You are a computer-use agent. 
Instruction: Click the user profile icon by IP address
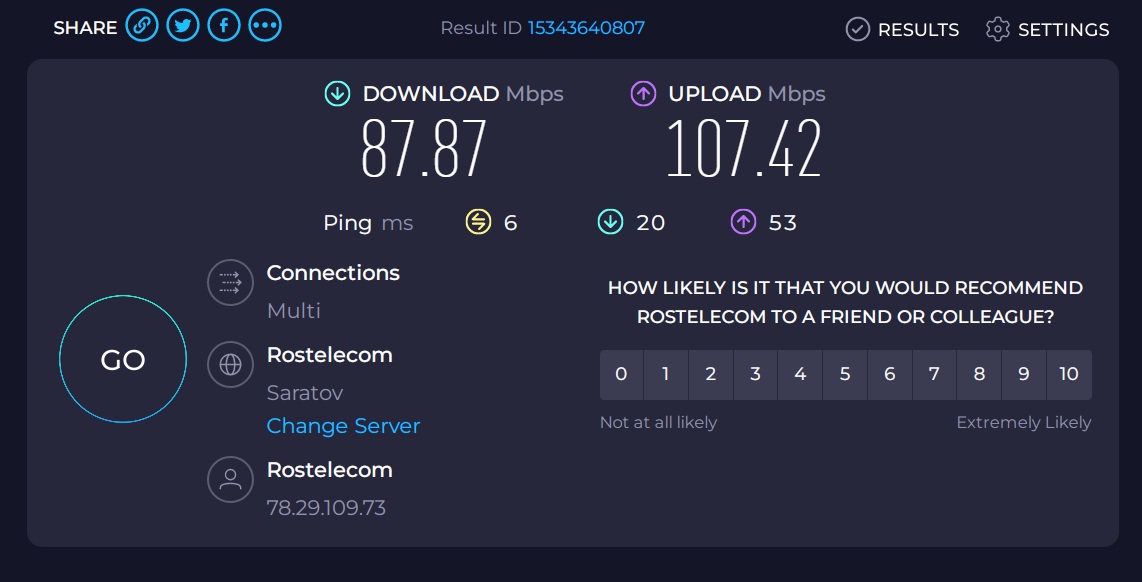(x=230, y=479)
